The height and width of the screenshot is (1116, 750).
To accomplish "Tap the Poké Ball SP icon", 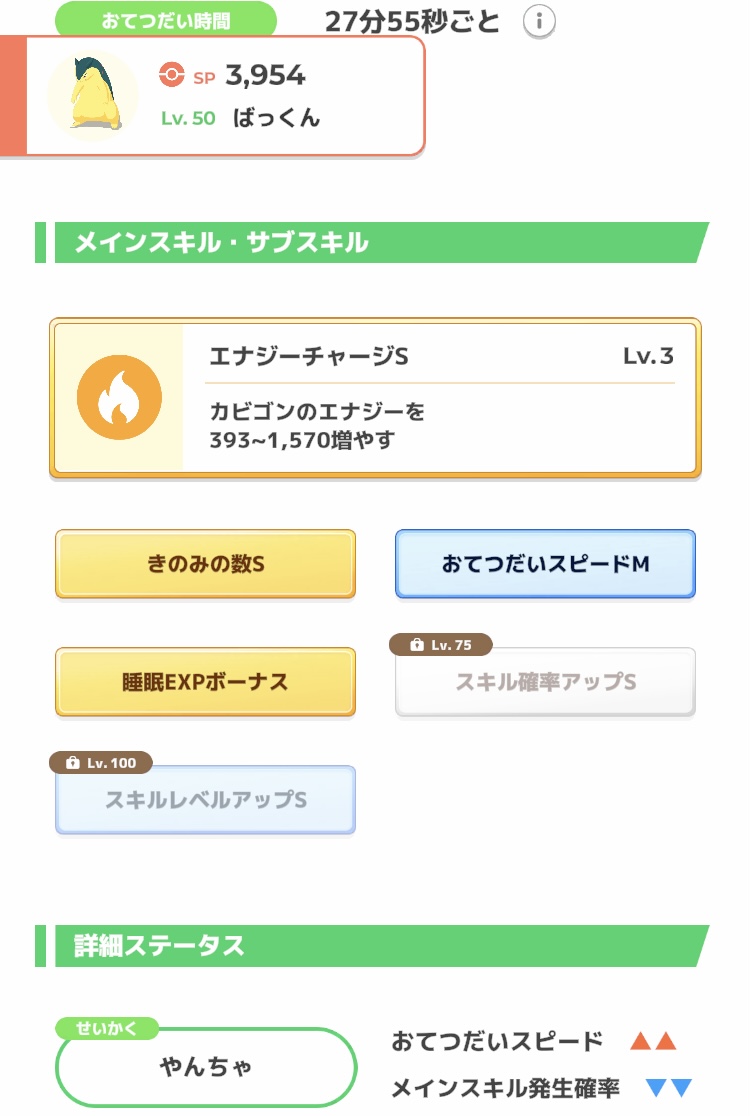I will tap(171, 74).
